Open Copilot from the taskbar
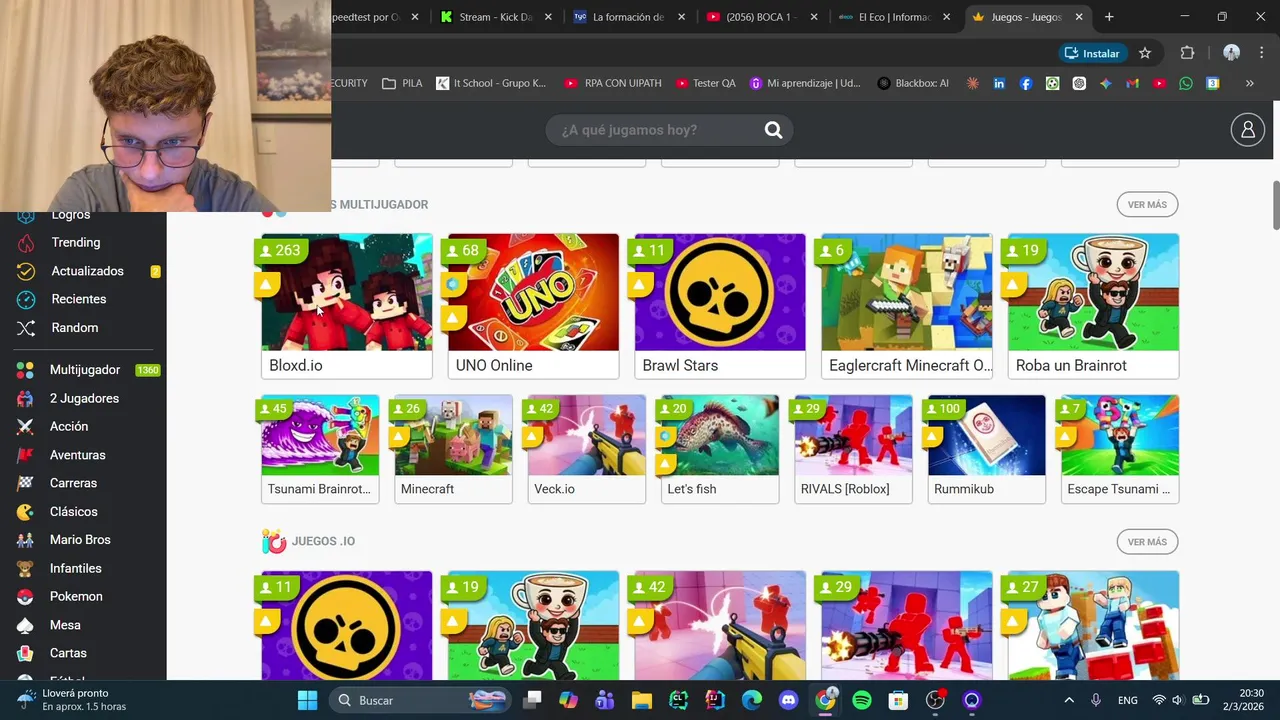The width and height of the screenshot is (1280, 720). click(568, 700)
